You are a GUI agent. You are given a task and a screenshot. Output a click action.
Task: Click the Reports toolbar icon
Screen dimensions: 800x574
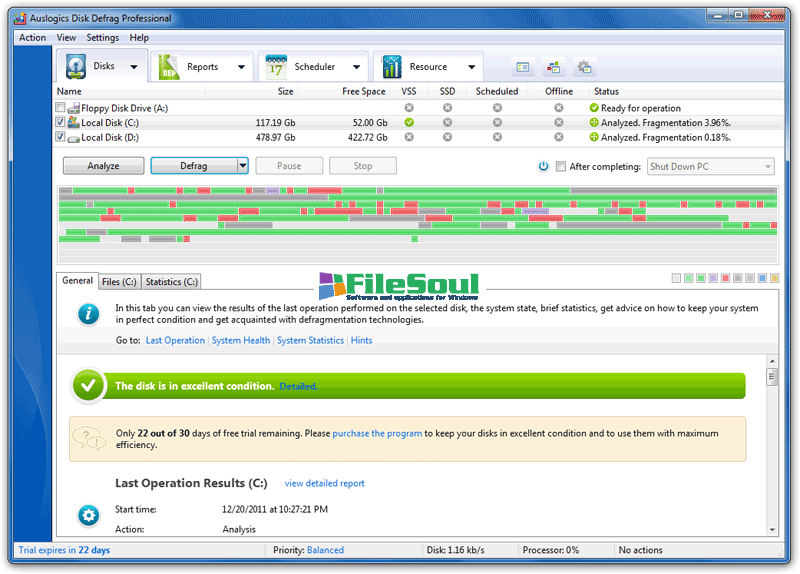click(170, 67)
